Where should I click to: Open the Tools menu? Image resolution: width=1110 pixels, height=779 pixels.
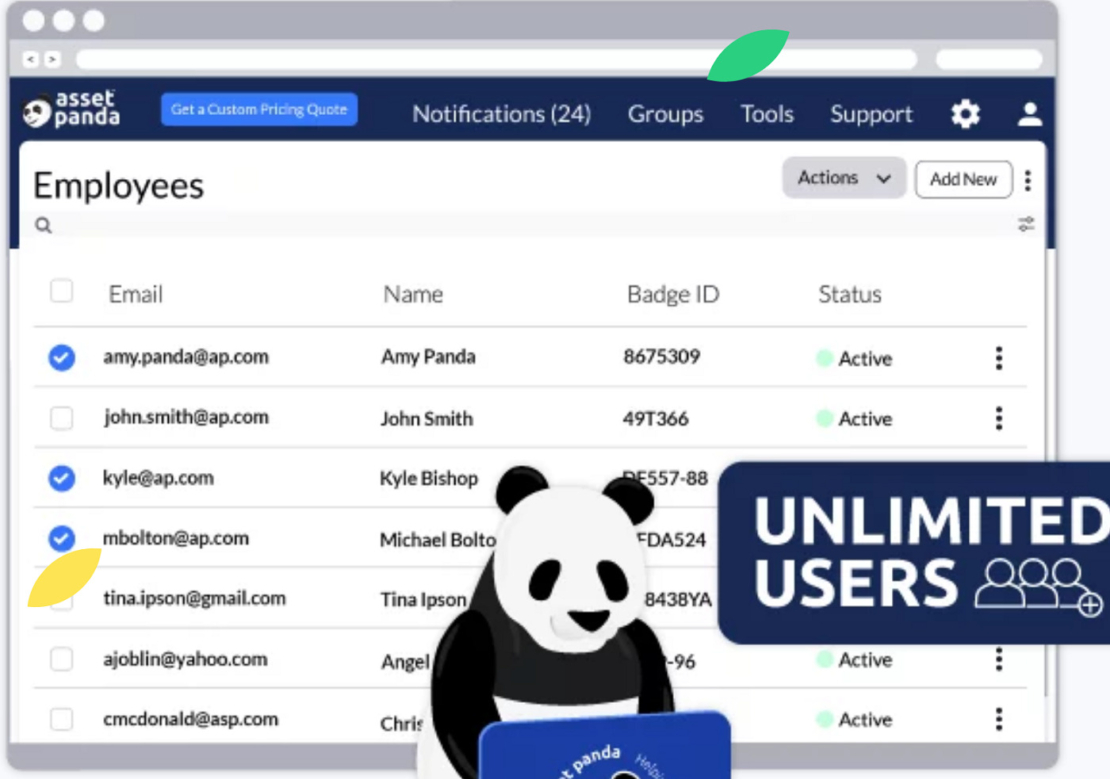tap(766, 114)
